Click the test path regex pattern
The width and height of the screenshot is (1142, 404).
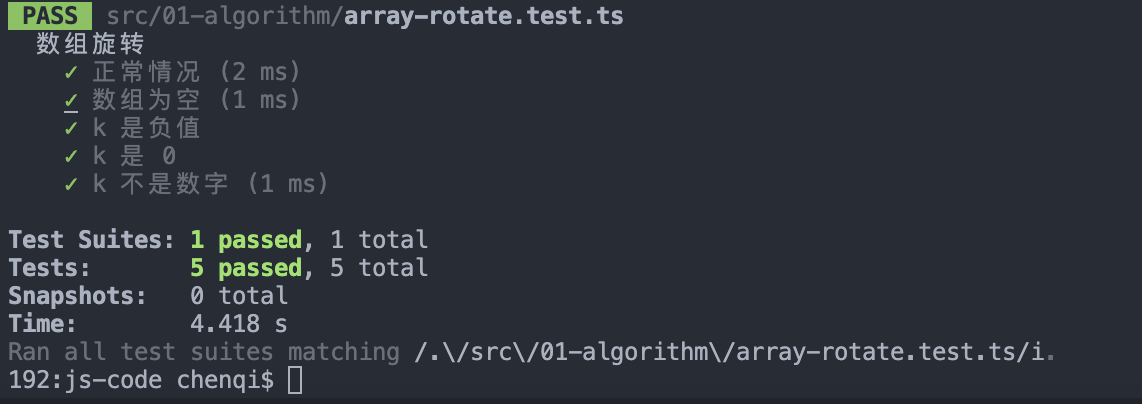point(735,352)
